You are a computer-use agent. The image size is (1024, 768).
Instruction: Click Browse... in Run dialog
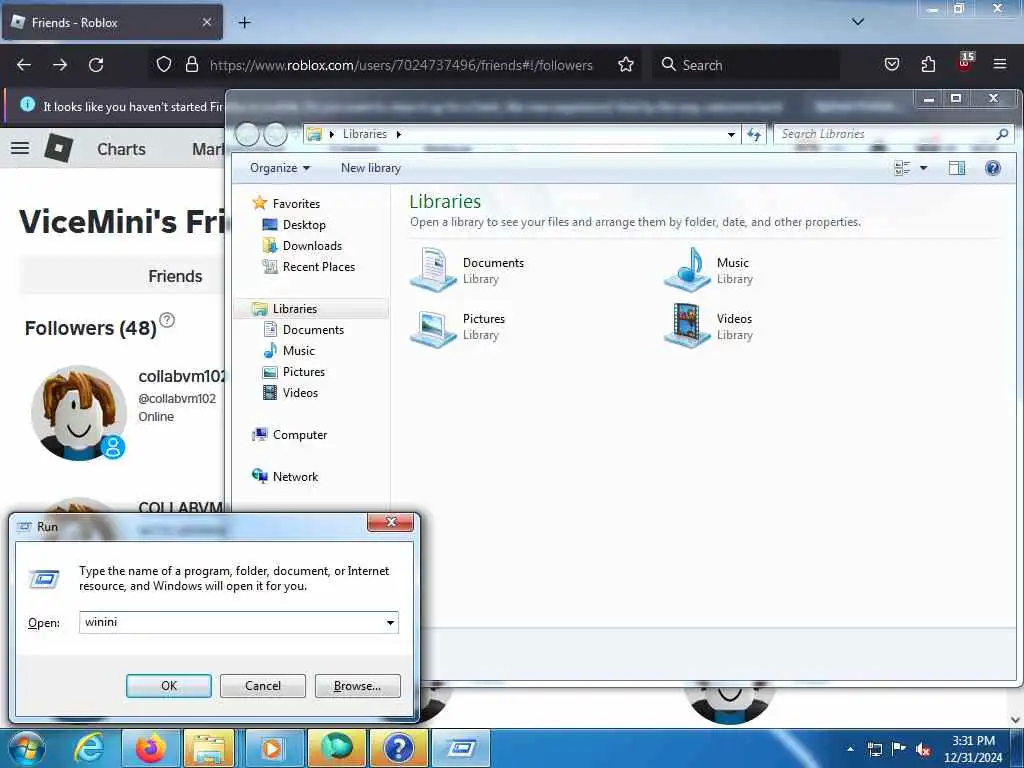[357, 686]
